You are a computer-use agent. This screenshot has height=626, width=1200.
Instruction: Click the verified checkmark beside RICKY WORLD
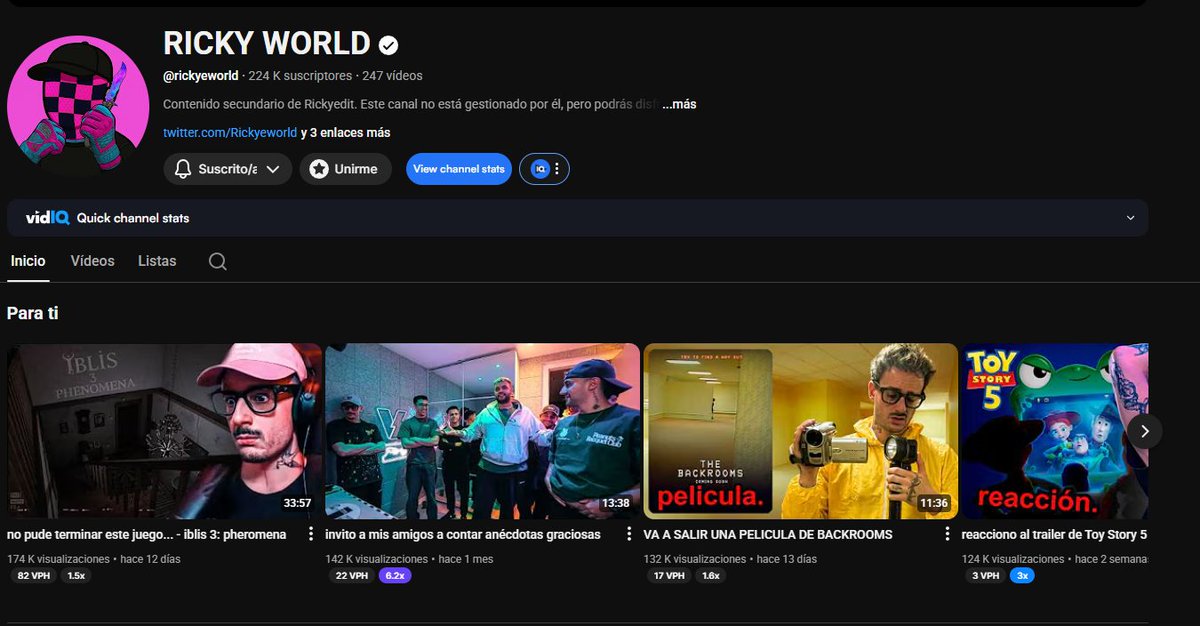coord(387,44)
